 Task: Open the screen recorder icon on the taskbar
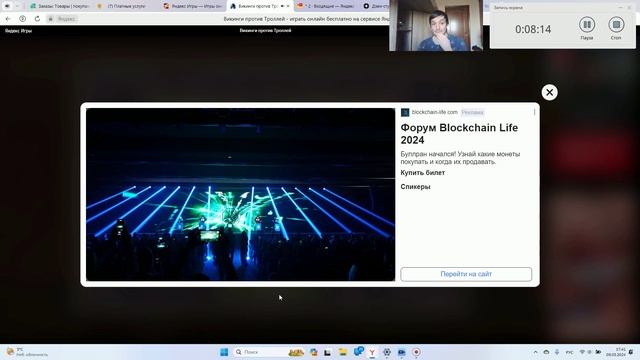(416, 352)
